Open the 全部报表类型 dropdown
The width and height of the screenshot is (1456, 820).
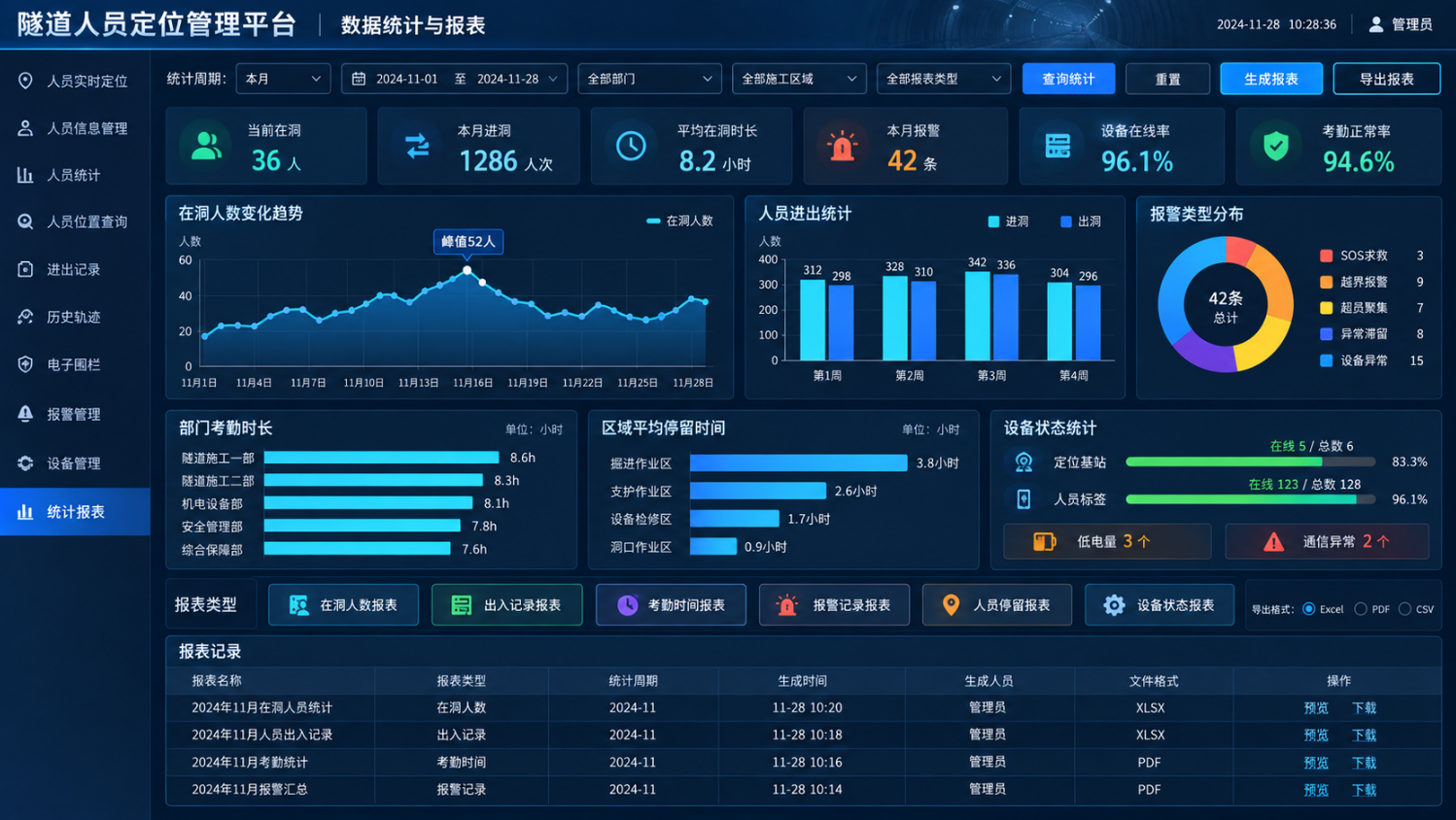pyautogui.click(x=944, y=79)
